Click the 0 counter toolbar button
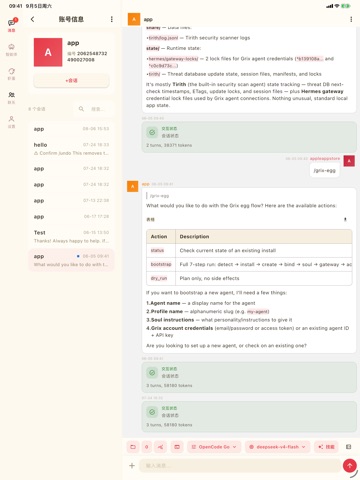Viewport: 360px width, 480px height. 146,447
